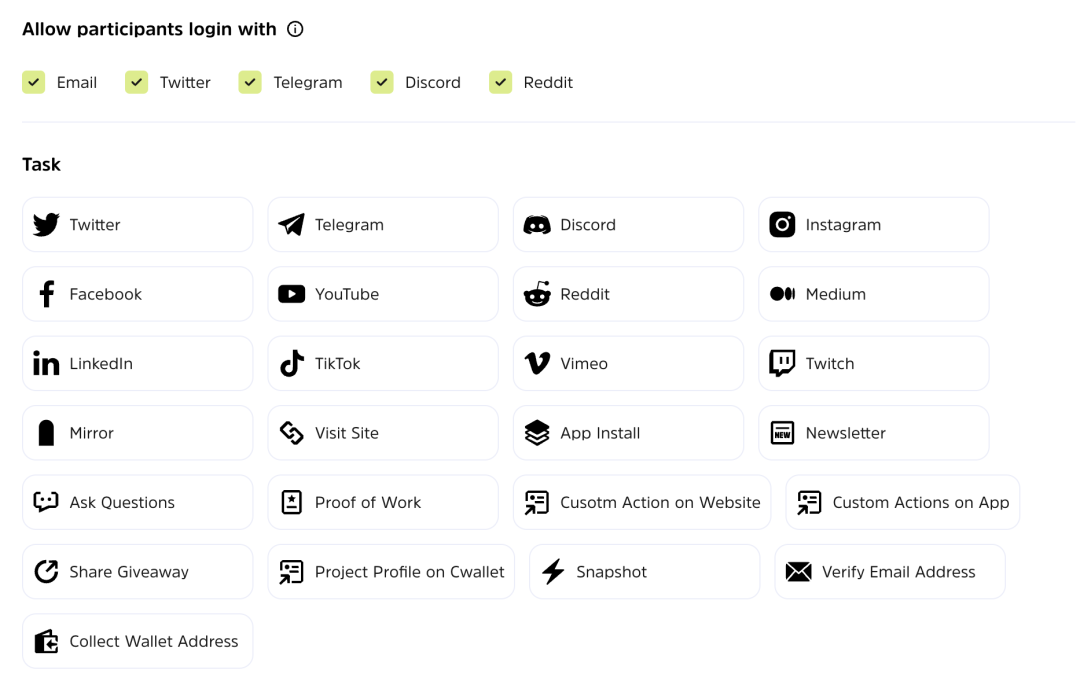Choose the Collect Wallet Address task
The width and height of the screenshot is (1080, 685).
[137, 641]
